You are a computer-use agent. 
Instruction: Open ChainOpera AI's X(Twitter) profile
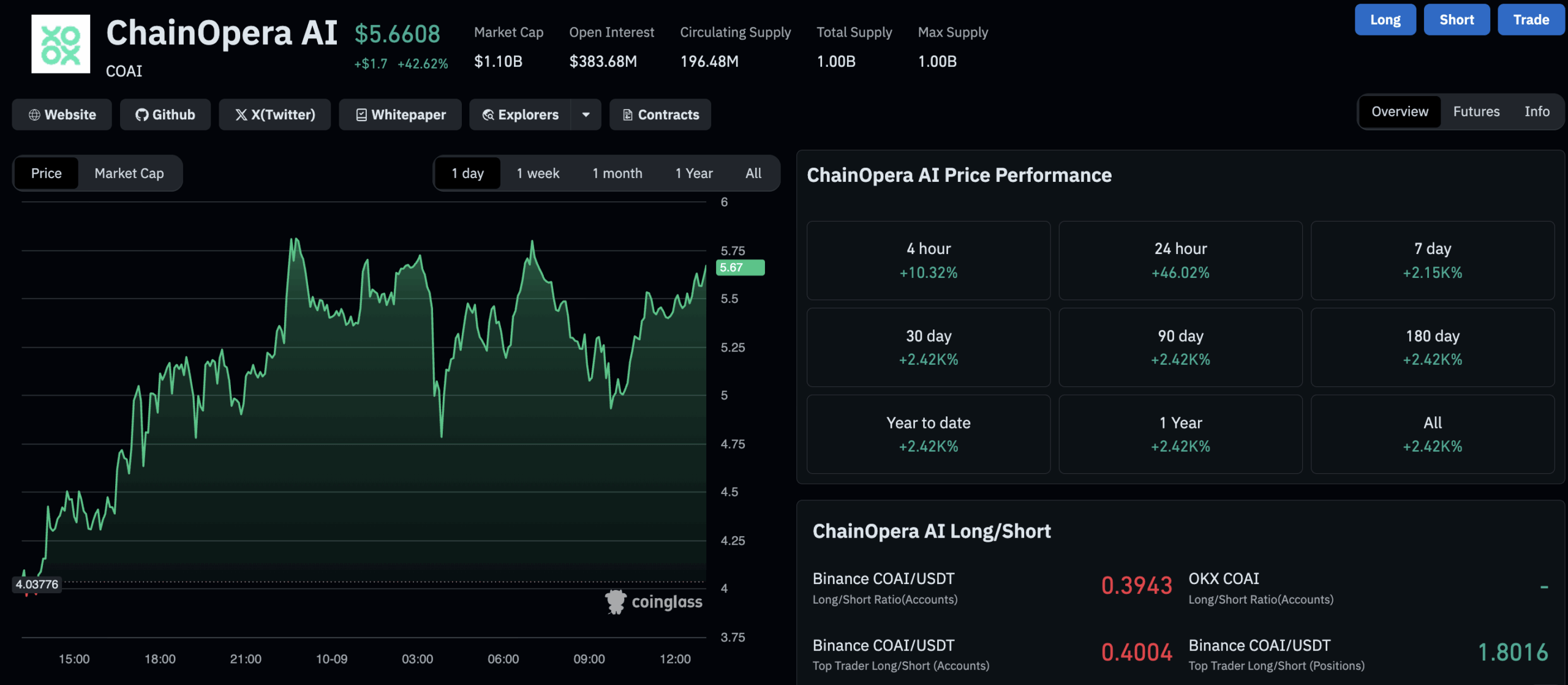pos(274,114)
